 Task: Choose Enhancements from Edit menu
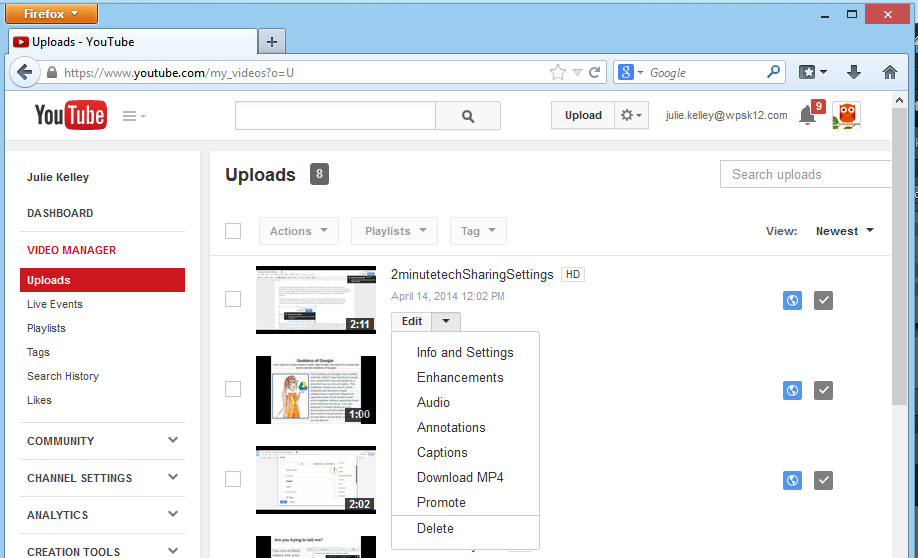pos(465,378)
